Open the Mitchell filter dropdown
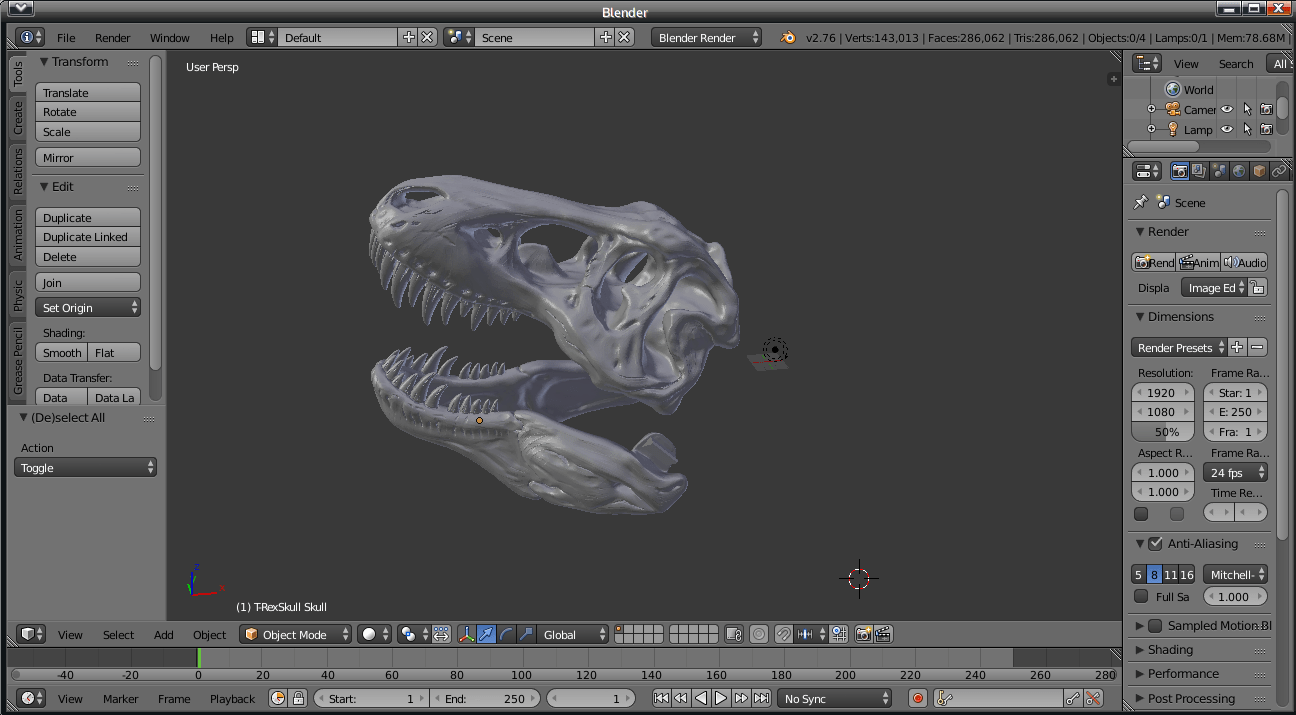Image resolution: width=1296 pixels, height=715 pixels. click(1235, 574)
